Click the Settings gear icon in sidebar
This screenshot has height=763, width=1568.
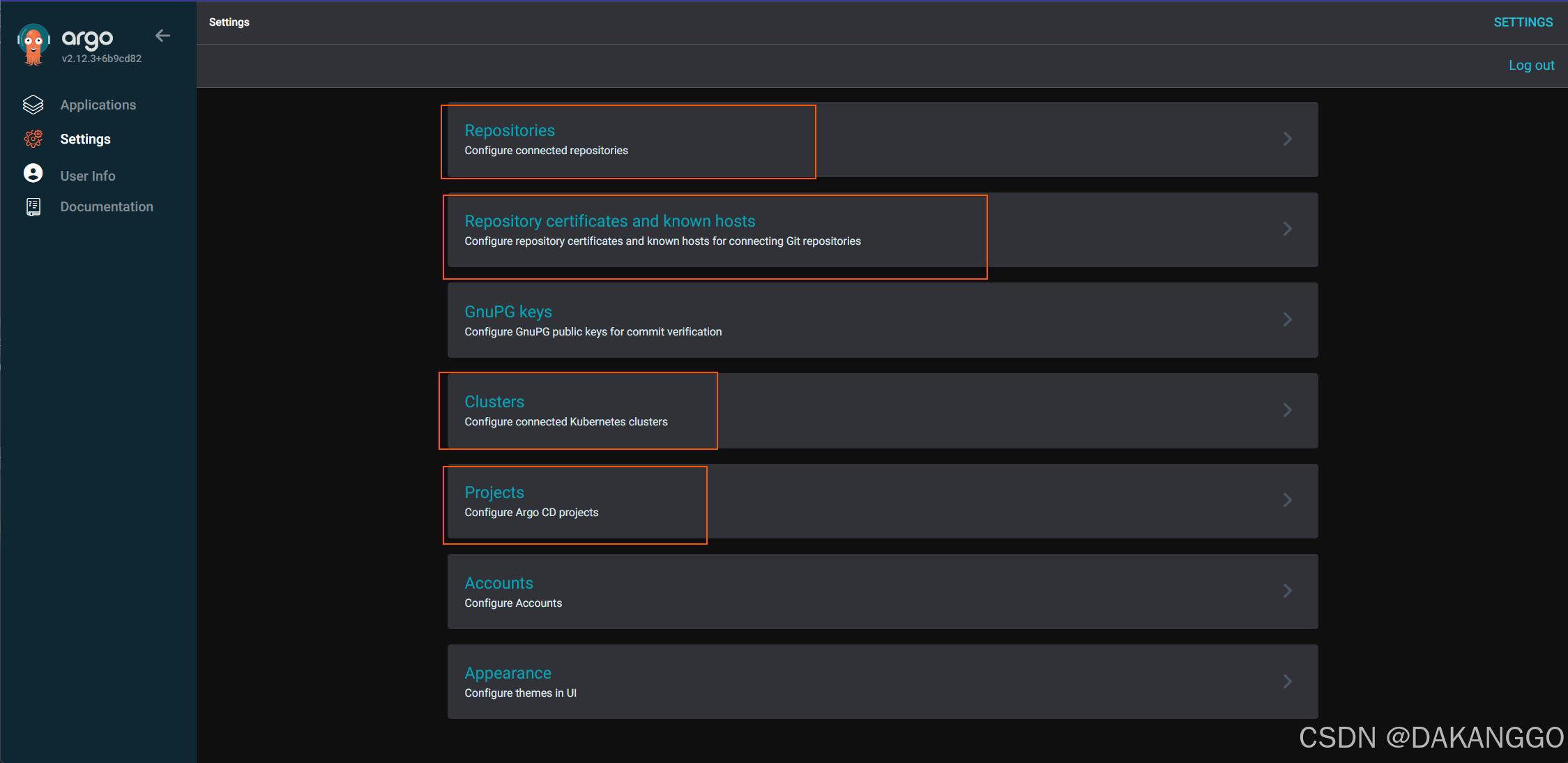[x=33, y=139]
